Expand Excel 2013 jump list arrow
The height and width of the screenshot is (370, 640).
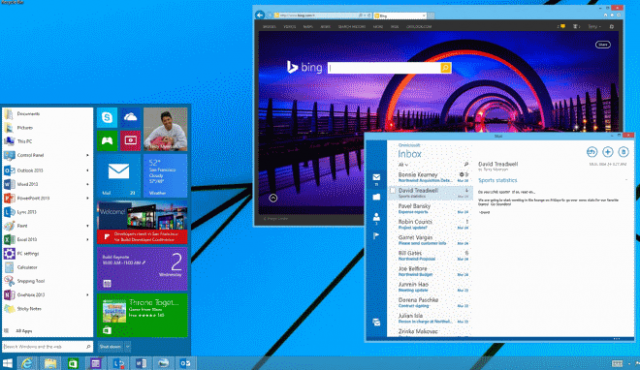click(87, 239)
